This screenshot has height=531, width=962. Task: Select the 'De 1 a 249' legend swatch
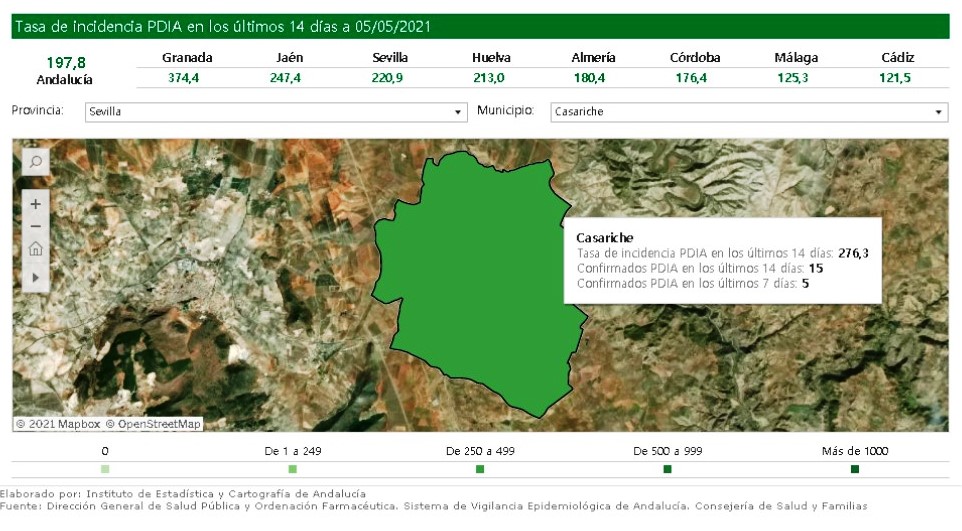pos(293,469)
